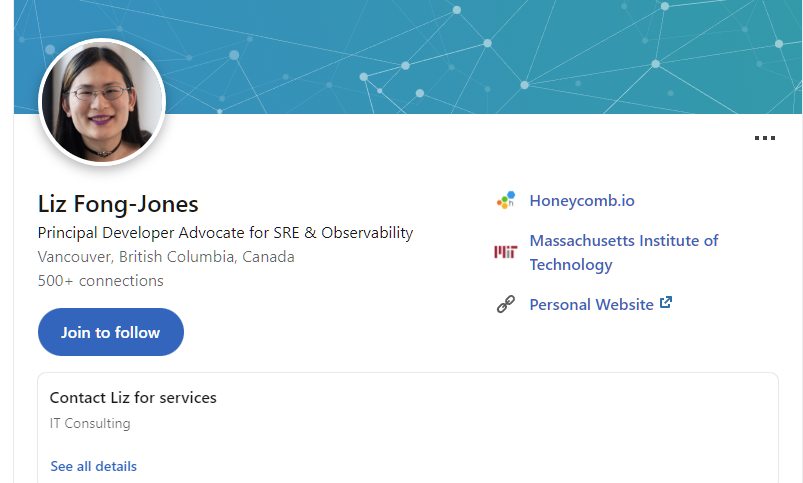Click the Principal Developer Advocate headline
Screen dimensions: 803x483
[225, 233]
